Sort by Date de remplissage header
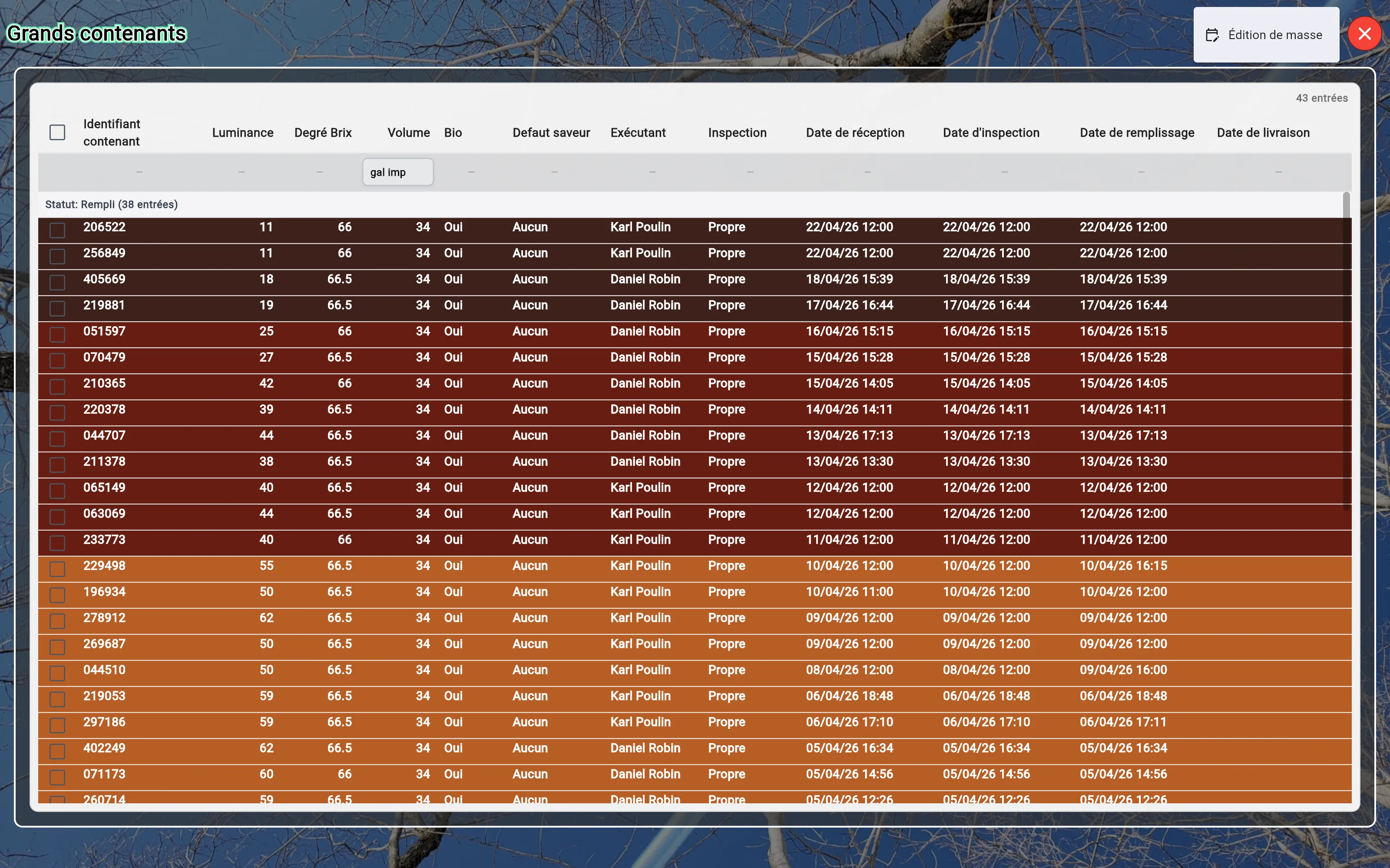1390x868 pixels. pos(1137,132)
